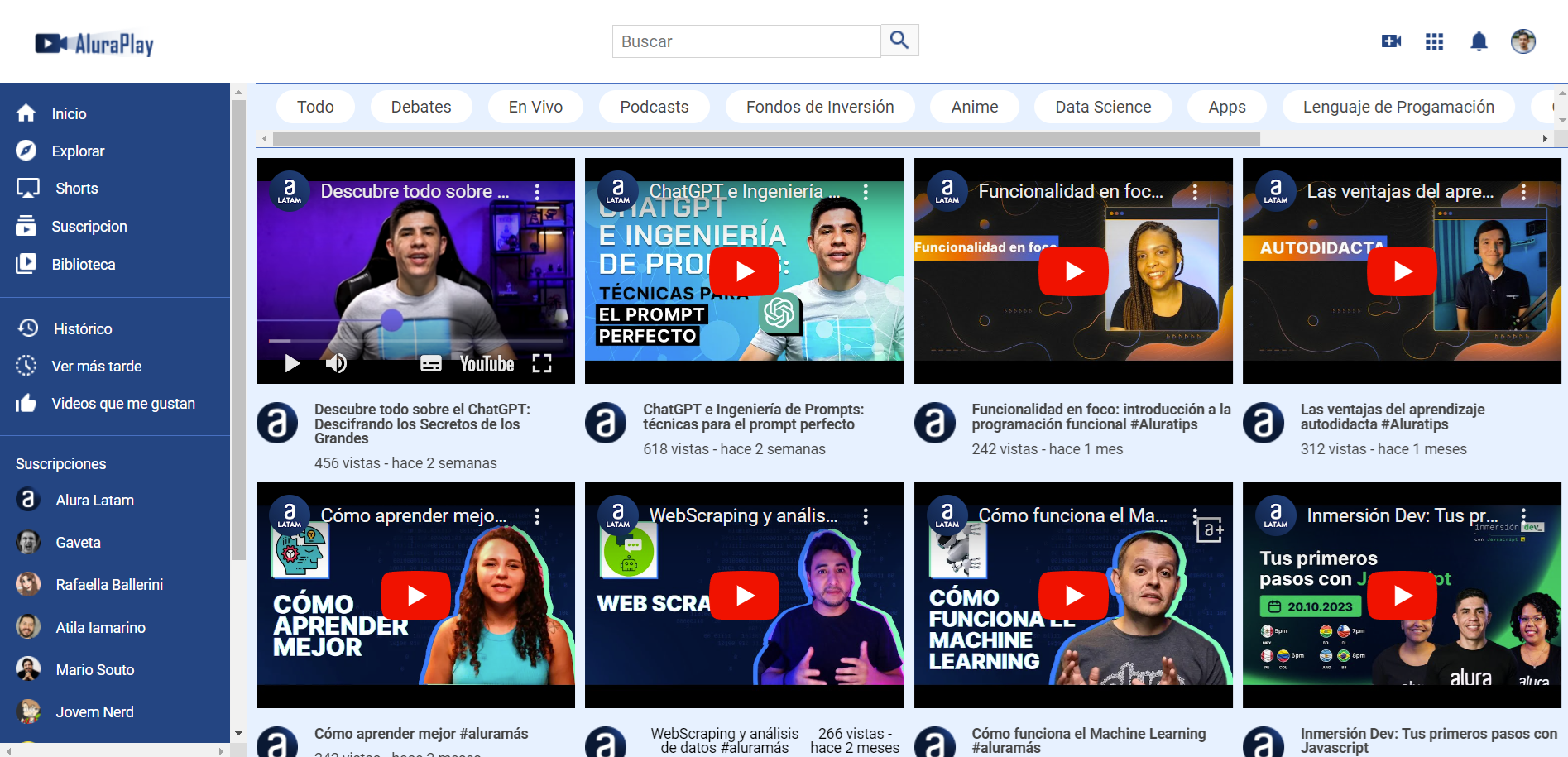Toggle subtitles on 'Descubre todo sobre' video
The width and height of the screenshot is (1568, 757).
pyautogui.click(x=431, y=363)
